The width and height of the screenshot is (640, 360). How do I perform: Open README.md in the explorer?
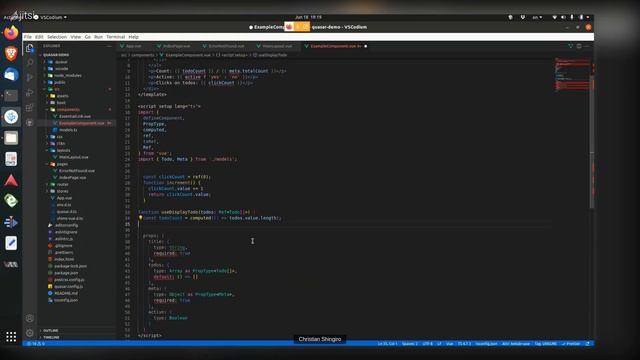[x=66, y=293]
